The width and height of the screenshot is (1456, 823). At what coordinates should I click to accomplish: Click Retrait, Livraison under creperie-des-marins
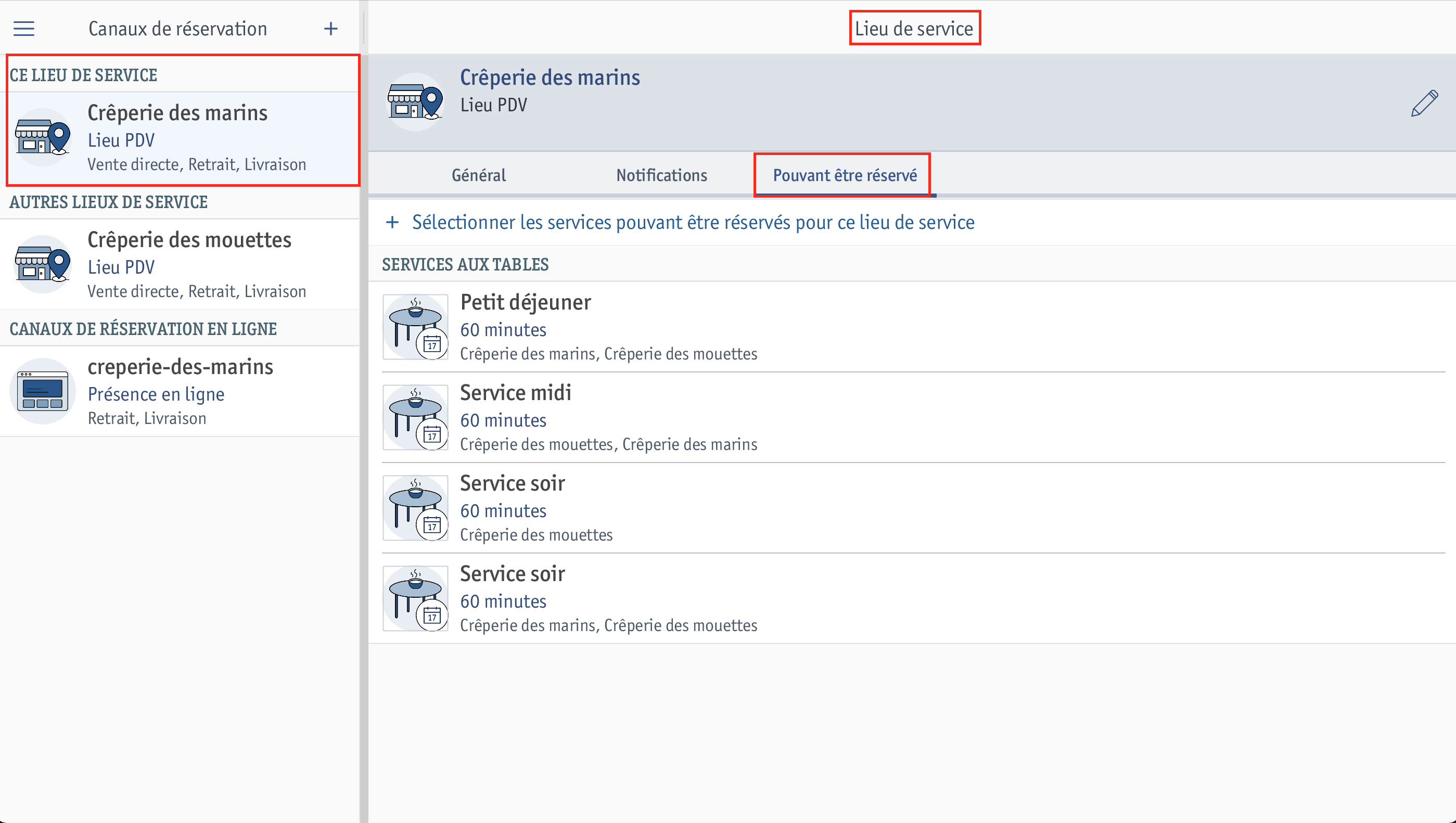coord(147,418)
